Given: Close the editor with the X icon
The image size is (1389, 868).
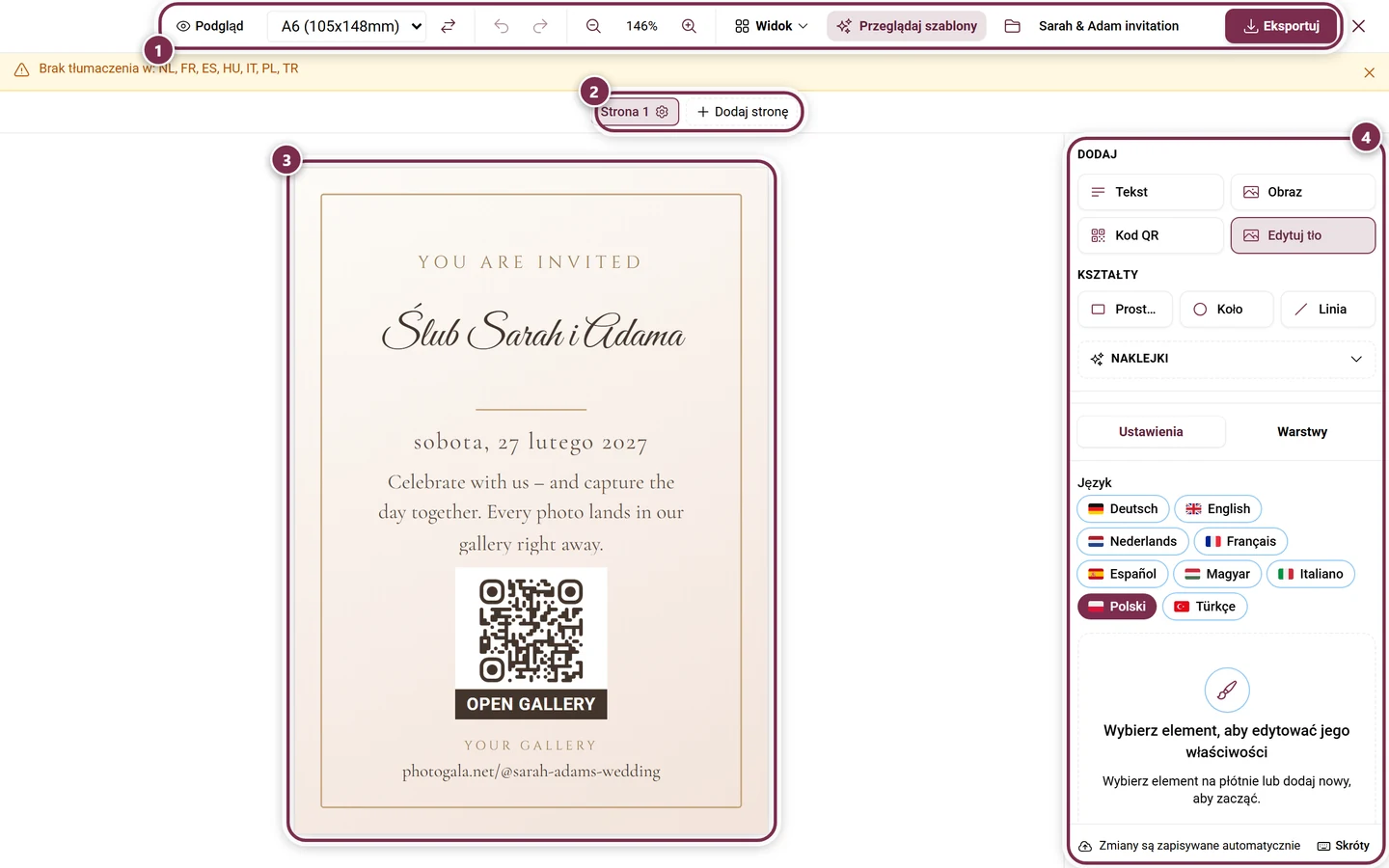Looking at the screenshot, I should point(1358,26).
